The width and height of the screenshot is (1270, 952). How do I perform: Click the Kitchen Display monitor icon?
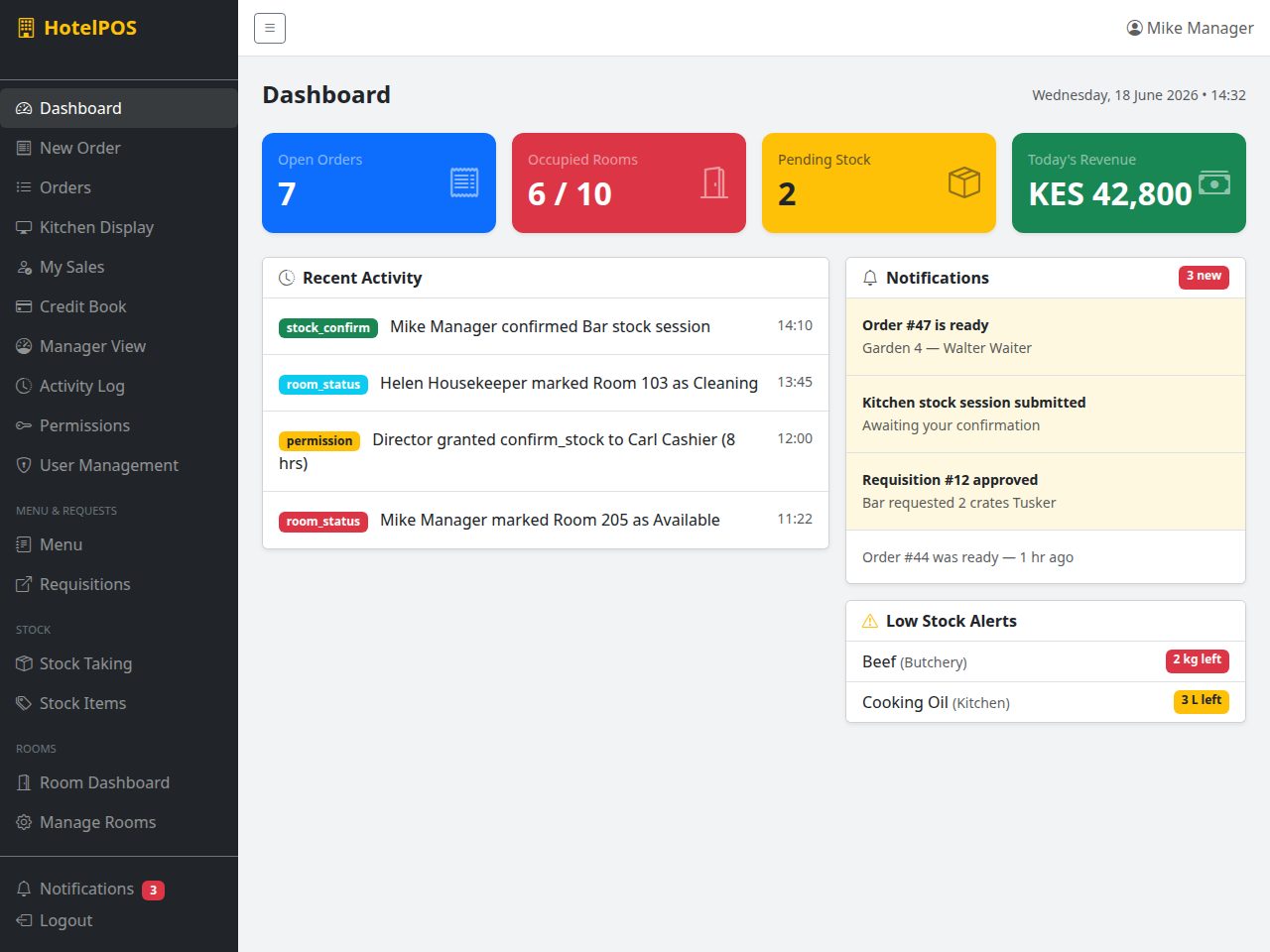click(x=24, y=227)
